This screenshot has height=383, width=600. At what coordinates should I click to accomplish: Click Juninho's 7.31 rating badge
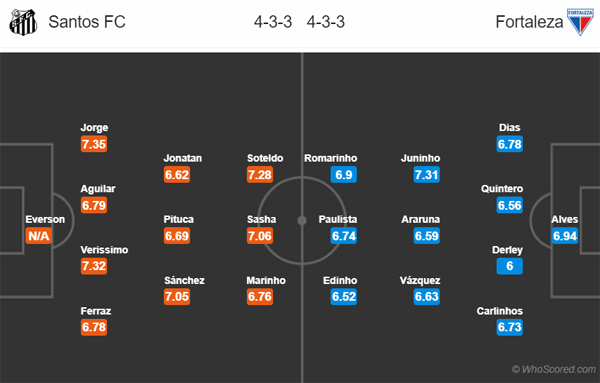(427, 175)
